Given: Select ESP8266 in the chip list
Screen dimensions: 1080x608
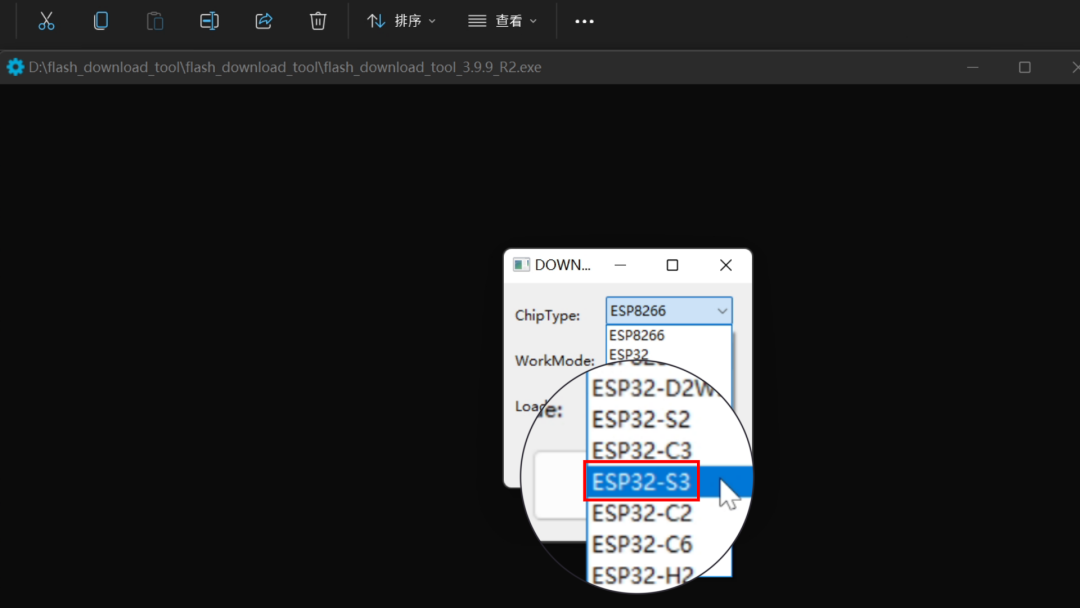Looking at the screenshot, I should (637, 335).
